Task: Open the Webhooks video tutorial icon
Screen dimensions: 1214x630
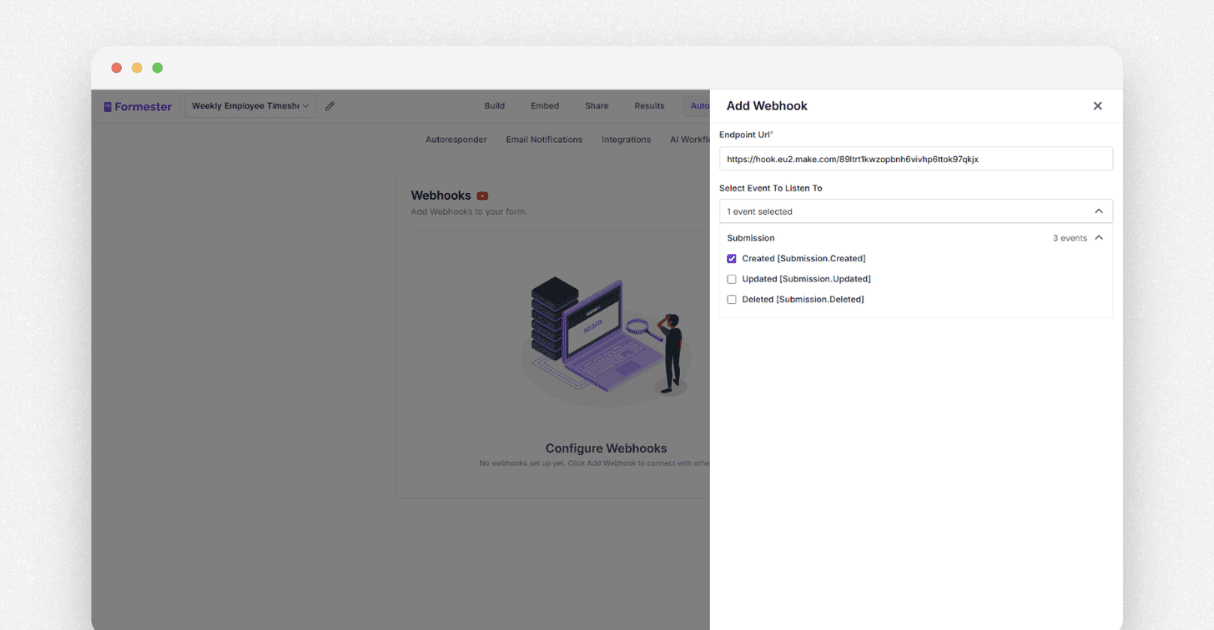Action: click(483, 195)
